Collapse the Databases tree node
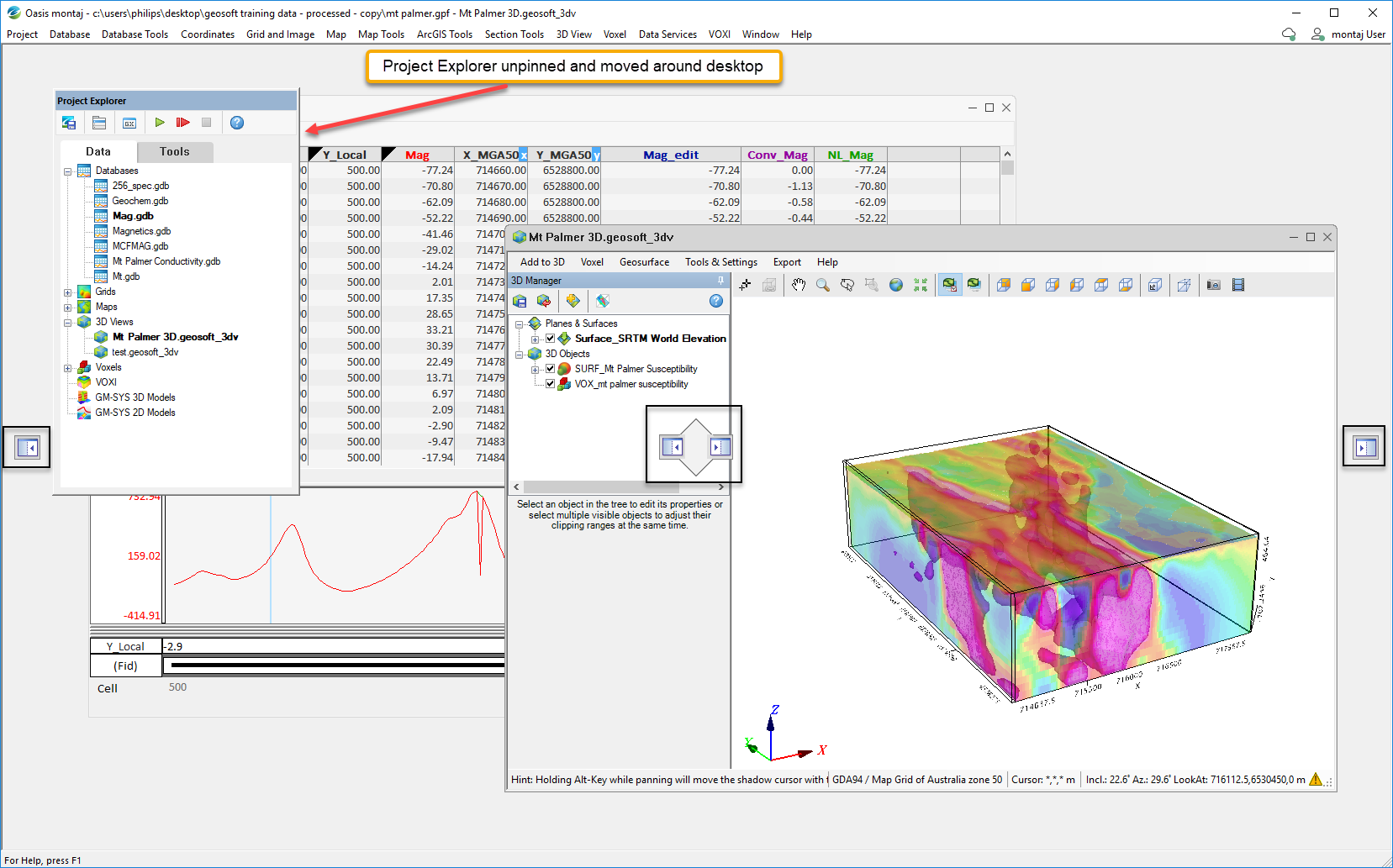This screenshot has width=1393, height=868. 68,171
